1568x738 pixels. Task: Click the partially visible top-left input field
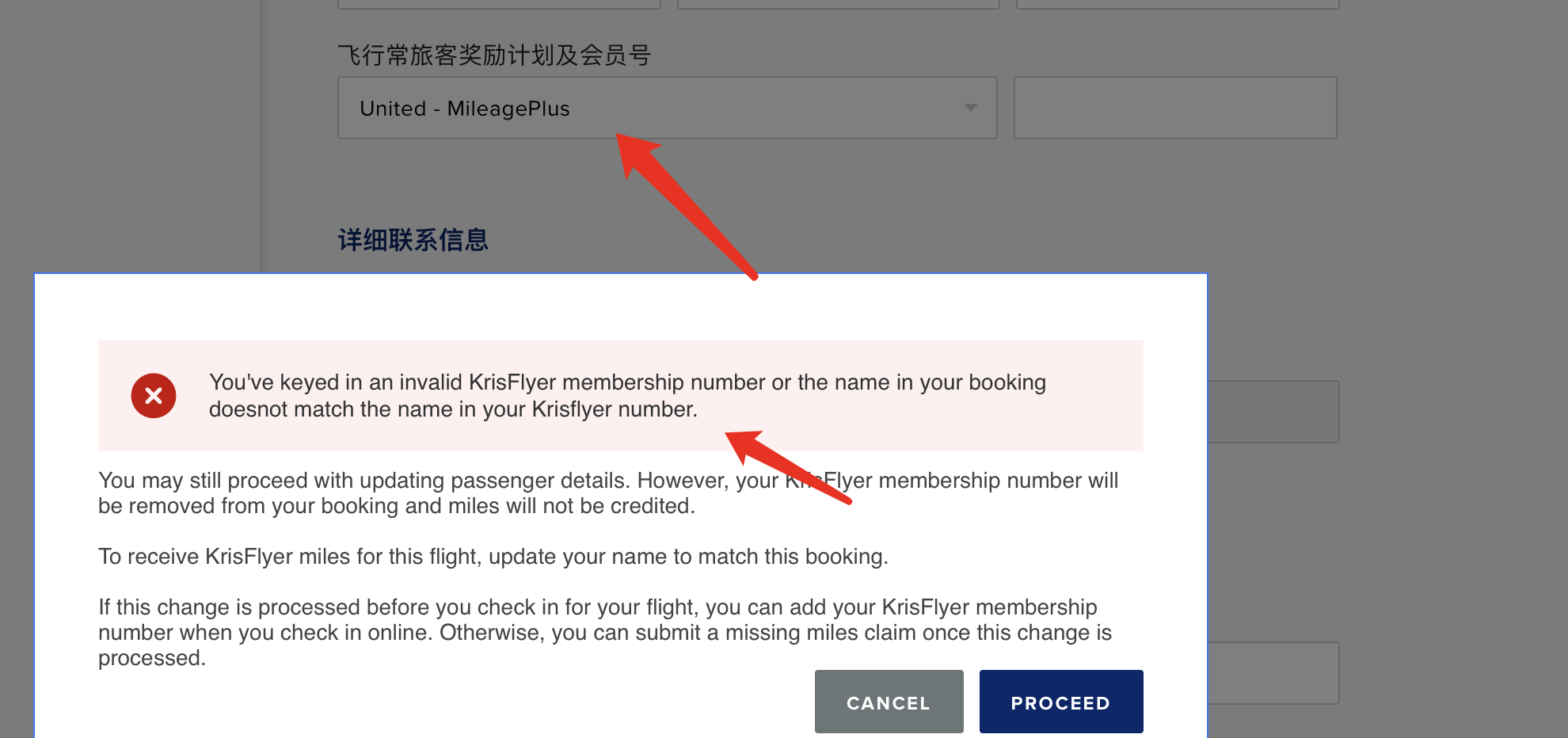pos(499,4)
